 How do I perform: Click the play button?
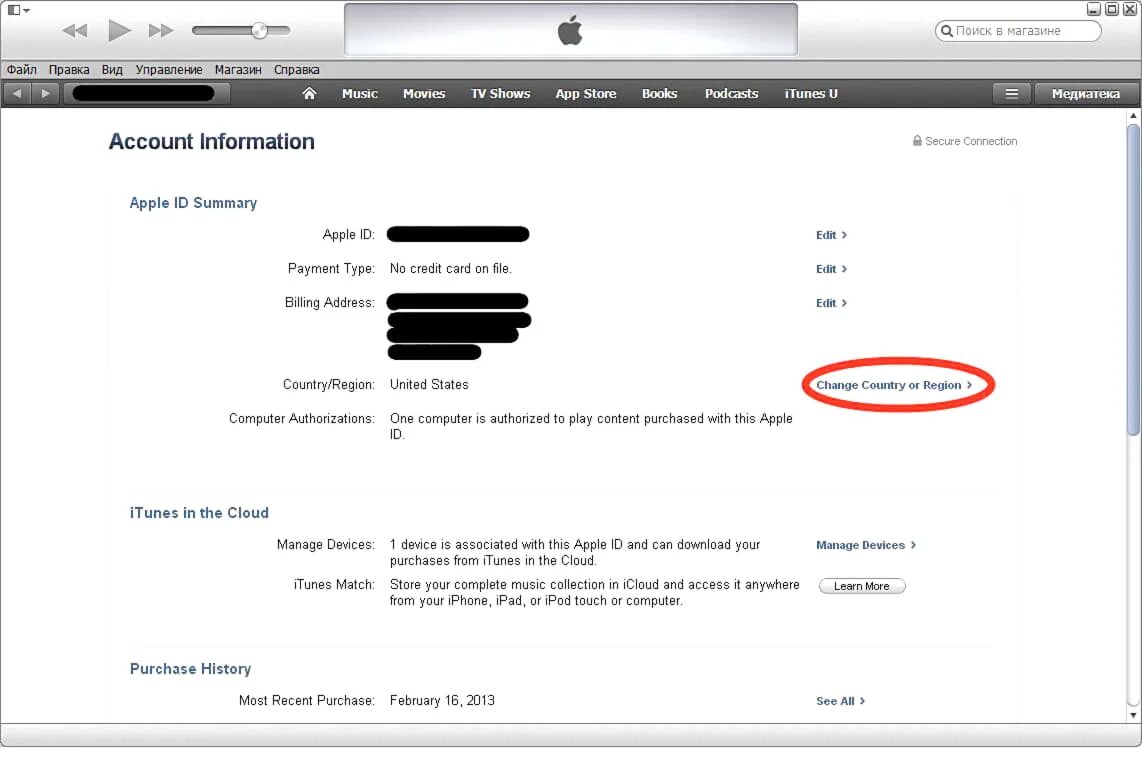[x=119, y=31]
